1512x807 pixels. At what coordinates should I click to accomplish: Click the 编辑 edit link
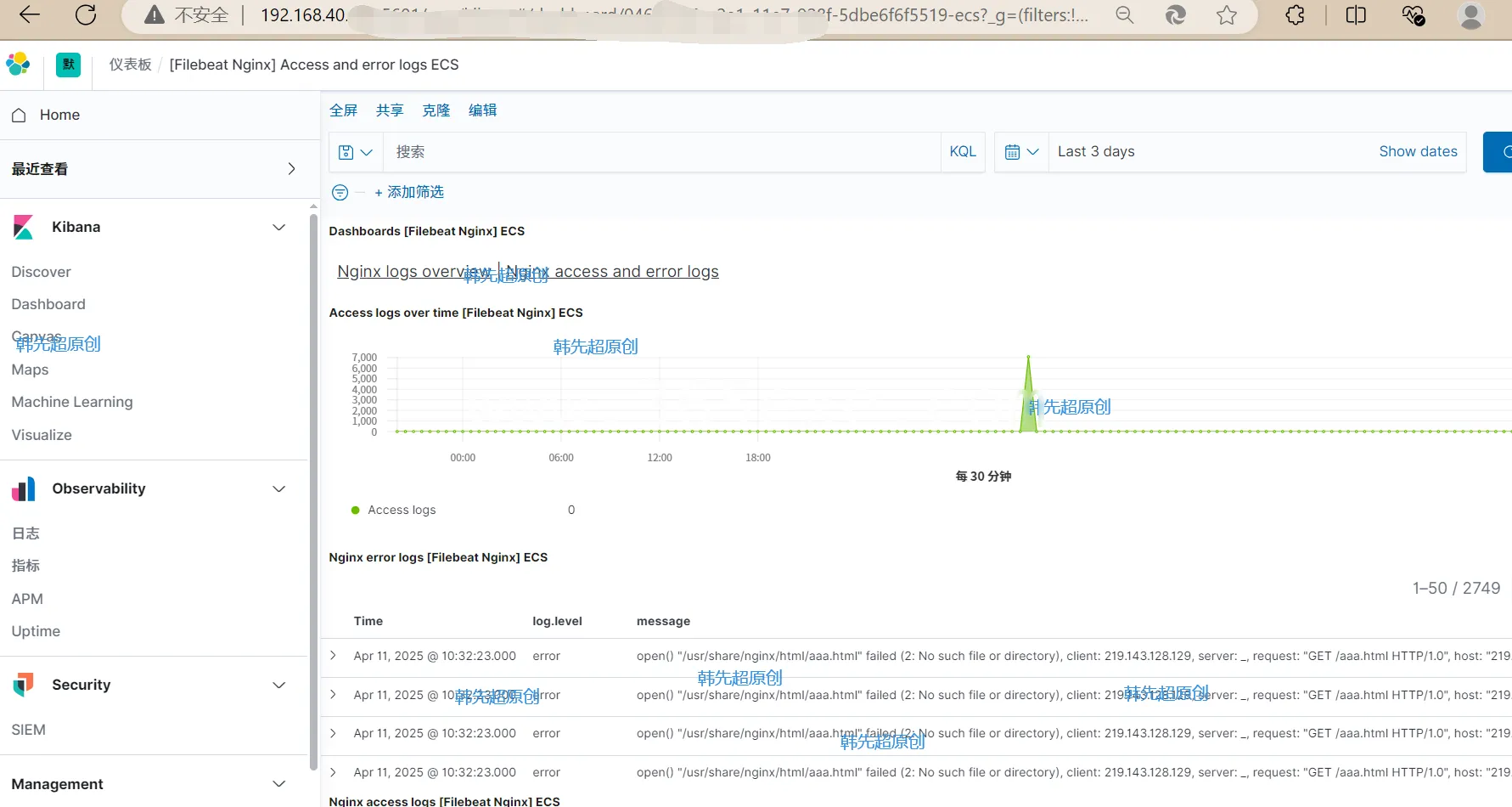(x=483, y=110)
